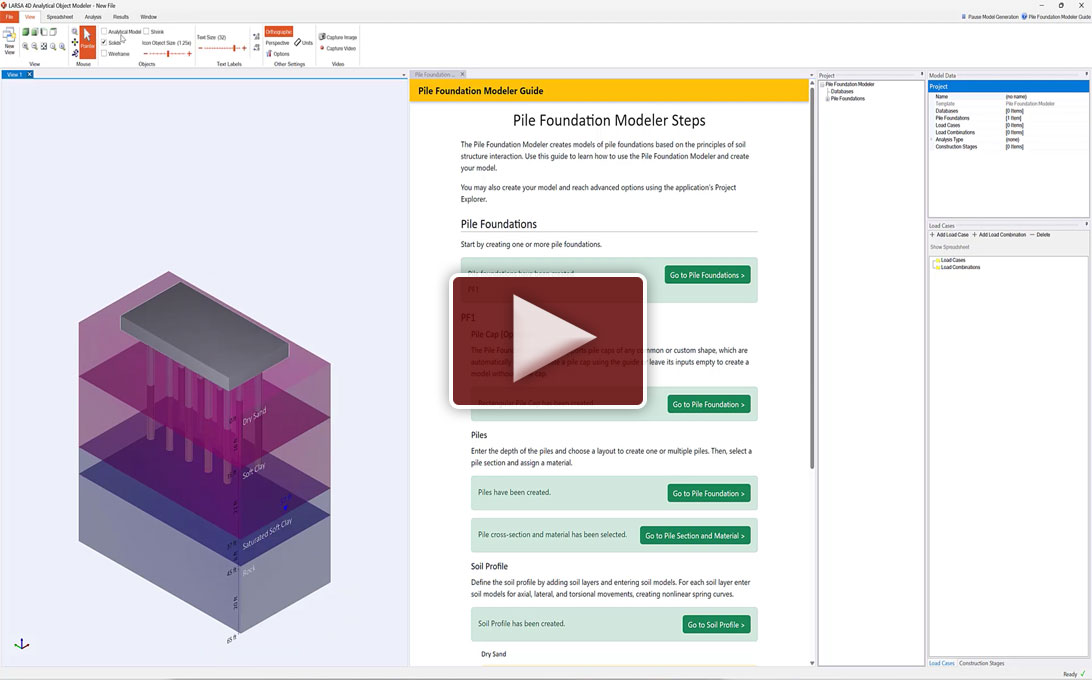Click Delete in Load Cases panel
1092x680 pixels.
tap(1040, 235)
